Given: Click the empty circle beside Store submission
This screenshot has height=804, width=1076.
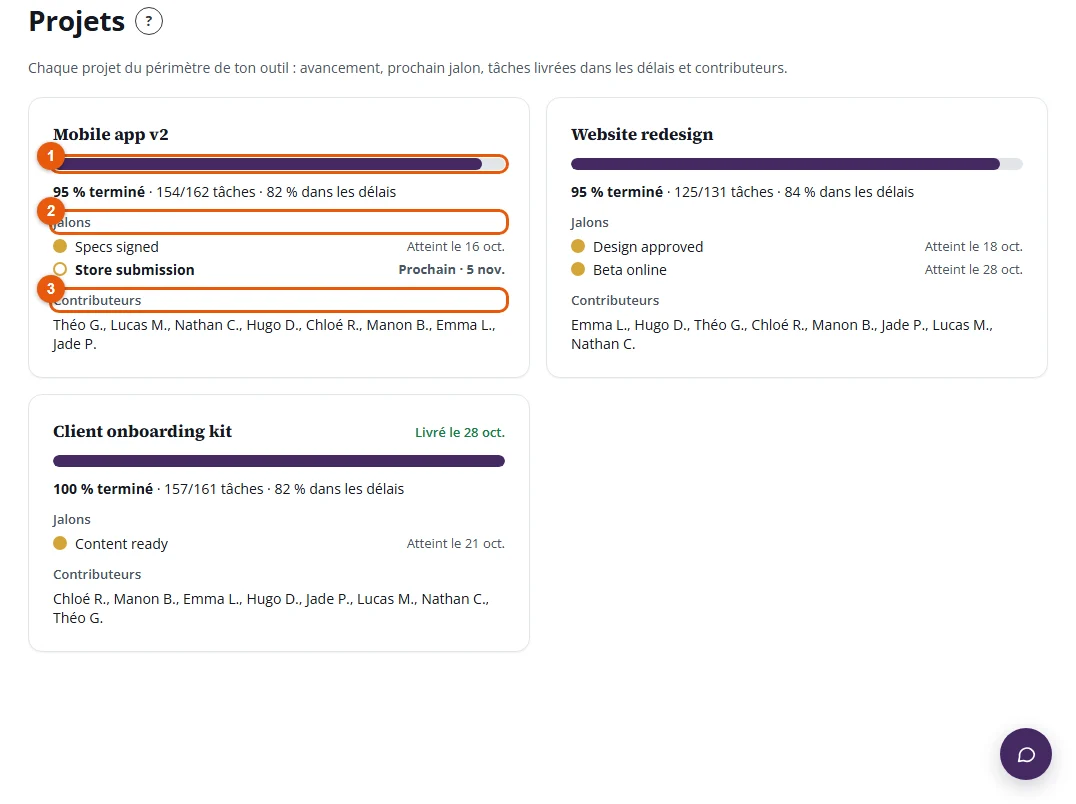Looking at the screenshot, I should pos(60,270).
